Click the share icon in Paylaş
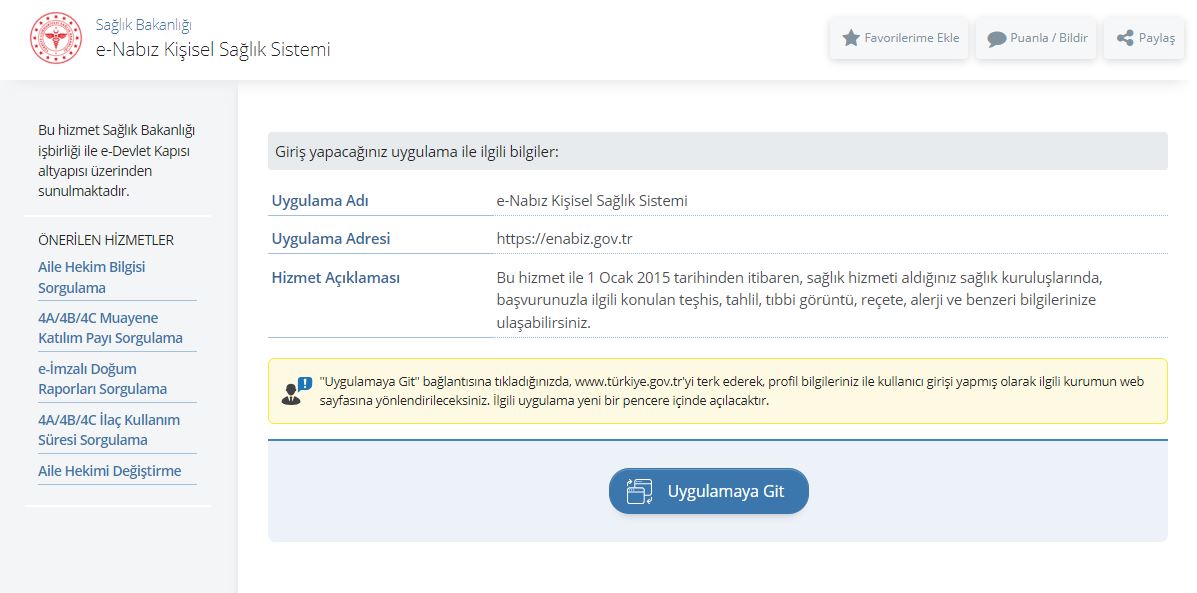This screenshot has height=593, width=1197. click(x=1124, y=38)
